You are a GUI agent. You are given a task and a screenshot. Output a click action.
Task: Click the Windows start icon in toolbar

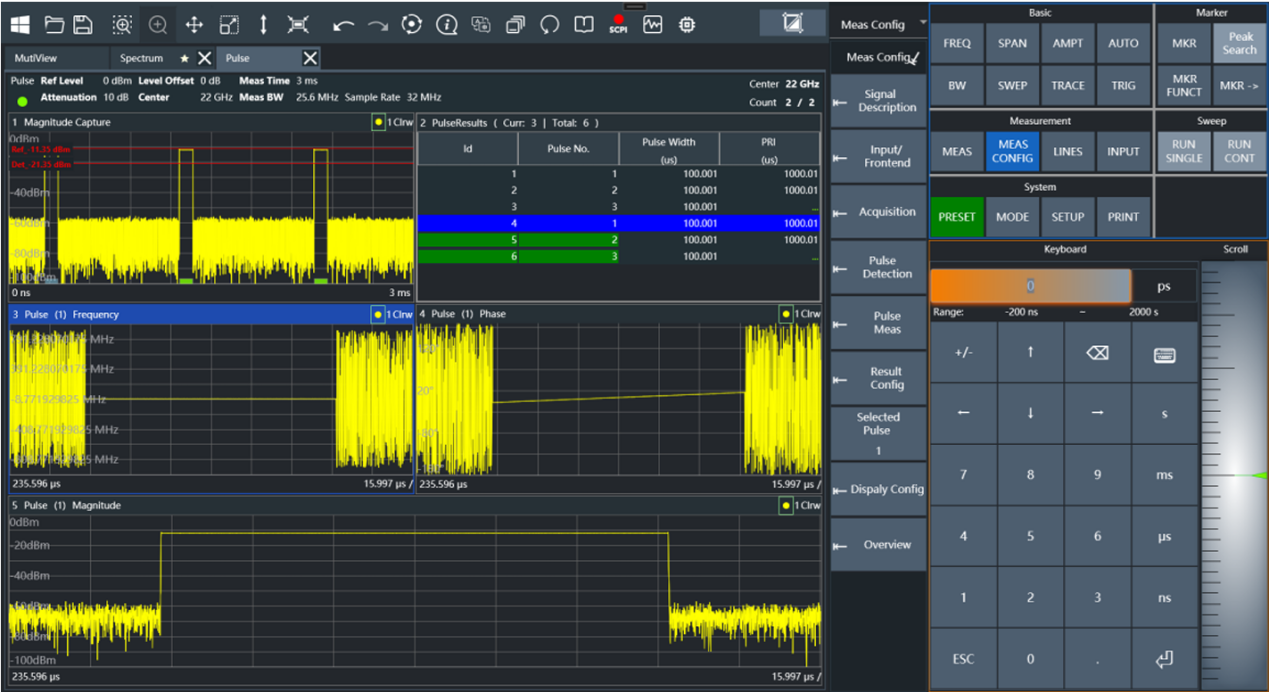click(x=21, y=24)
